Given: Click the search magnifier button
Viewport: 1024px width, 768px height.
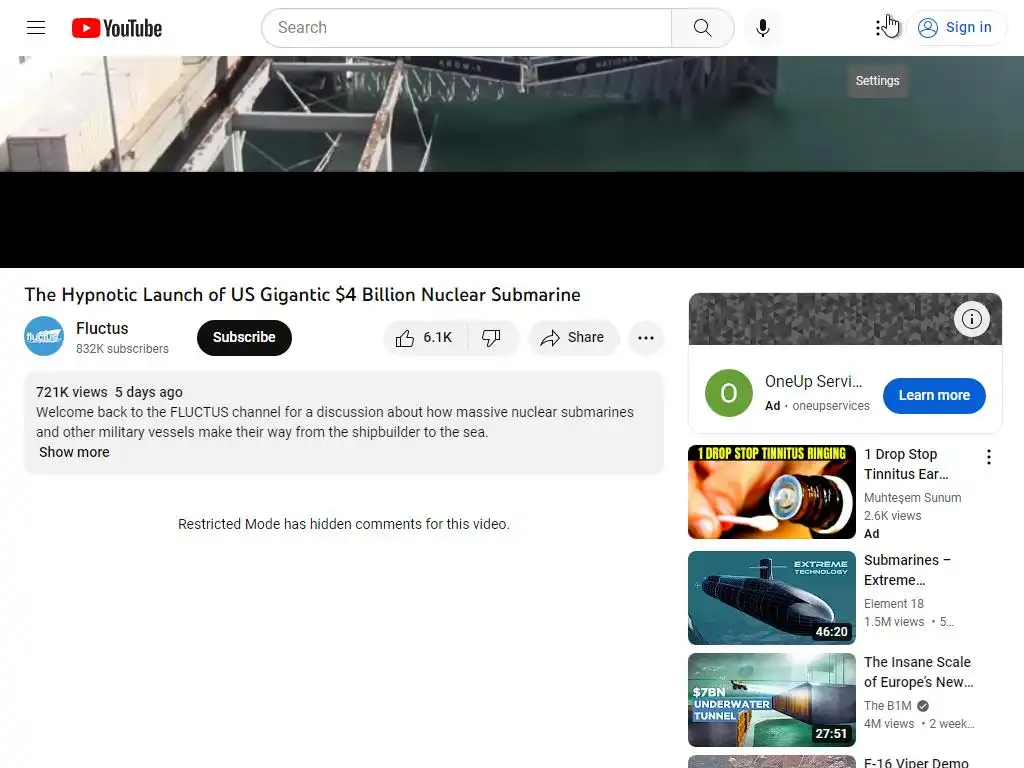Looking at the screenshot, I should (x=702, y=27).
